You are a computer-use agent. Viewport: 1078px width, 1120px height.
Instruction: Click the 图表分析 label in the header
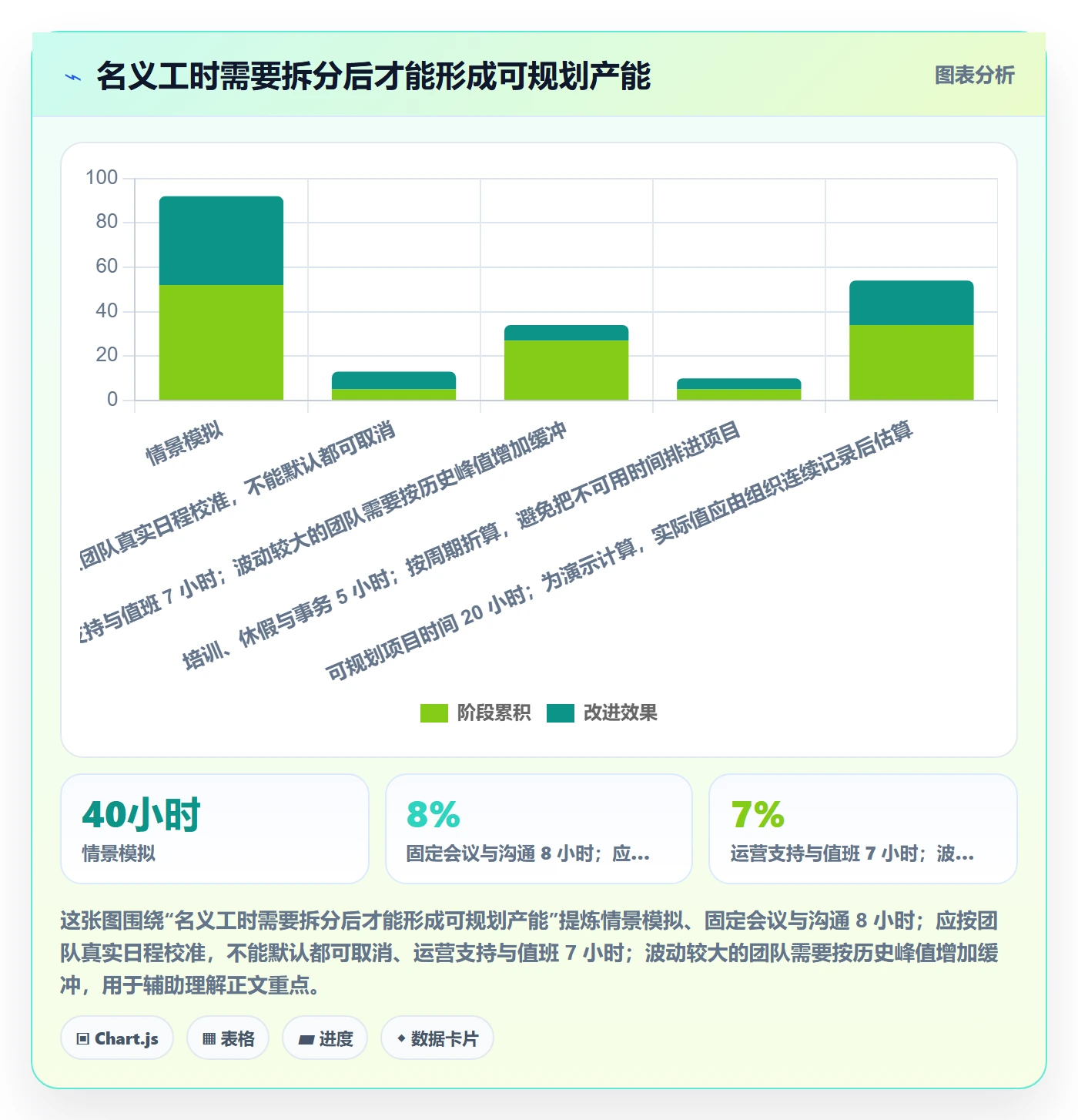974,75
